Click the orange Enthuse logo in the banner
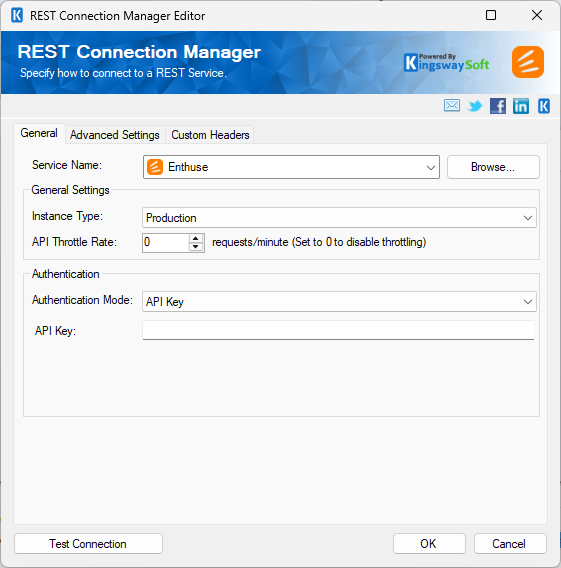The image size is (561, 568). tap(528, 62)
